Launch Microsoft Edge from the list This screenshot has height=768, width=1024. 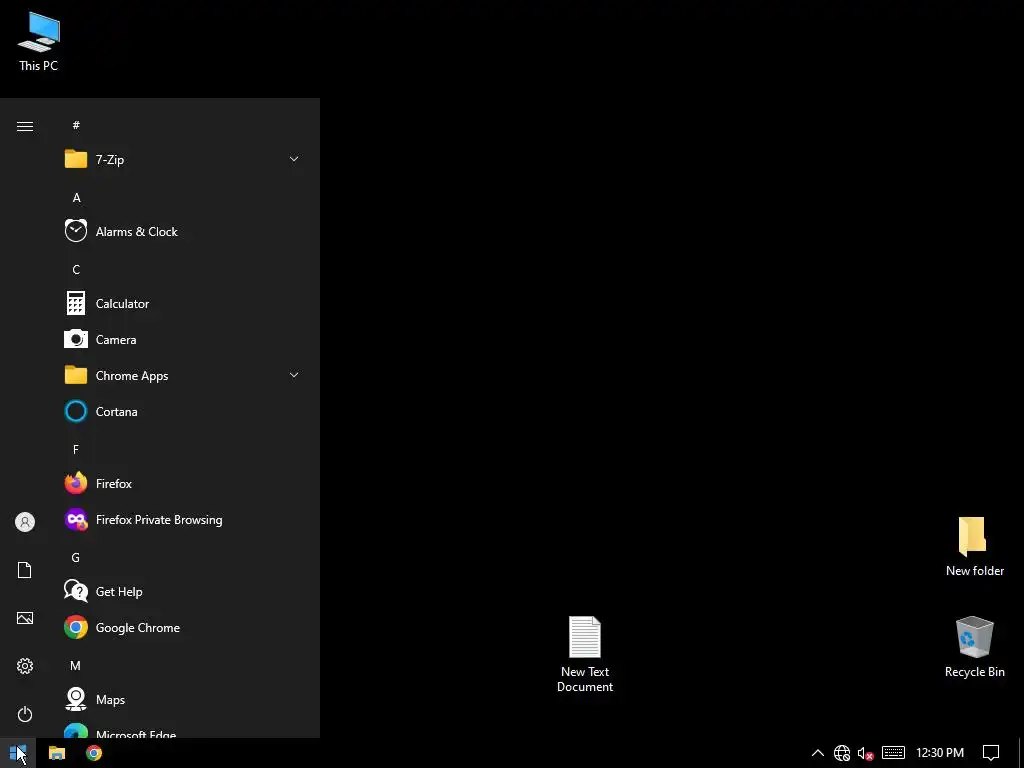click(183, 731)
